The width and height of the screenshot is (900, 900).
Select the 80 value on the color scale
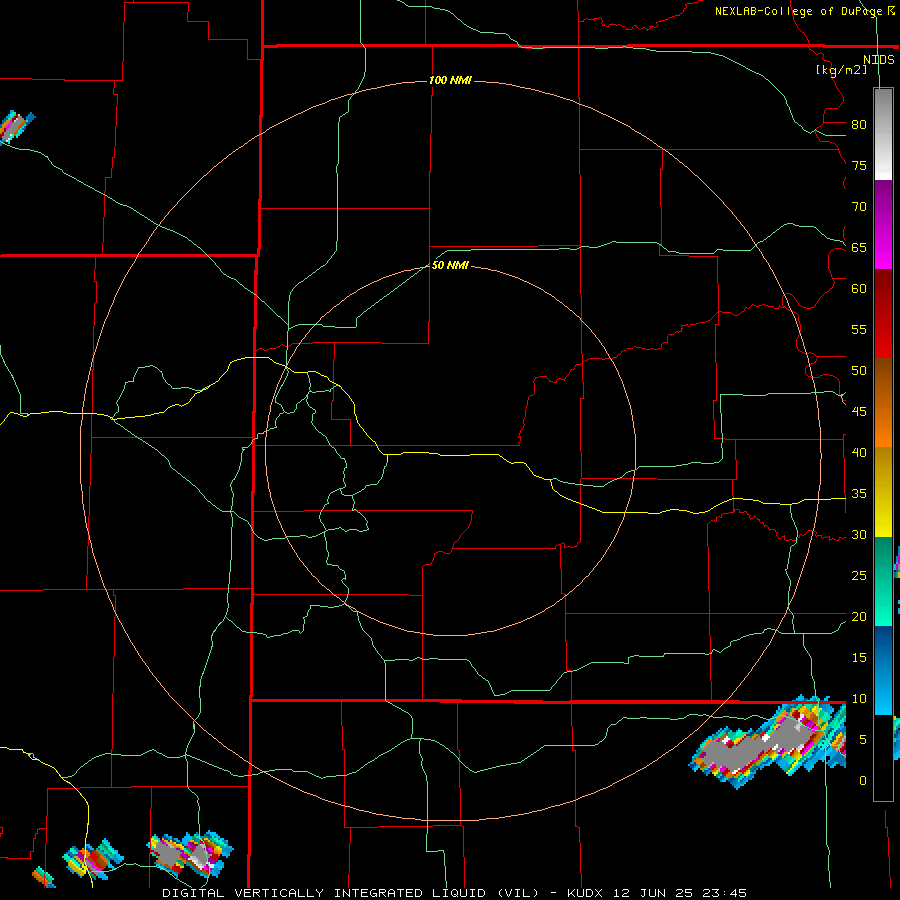859,125
